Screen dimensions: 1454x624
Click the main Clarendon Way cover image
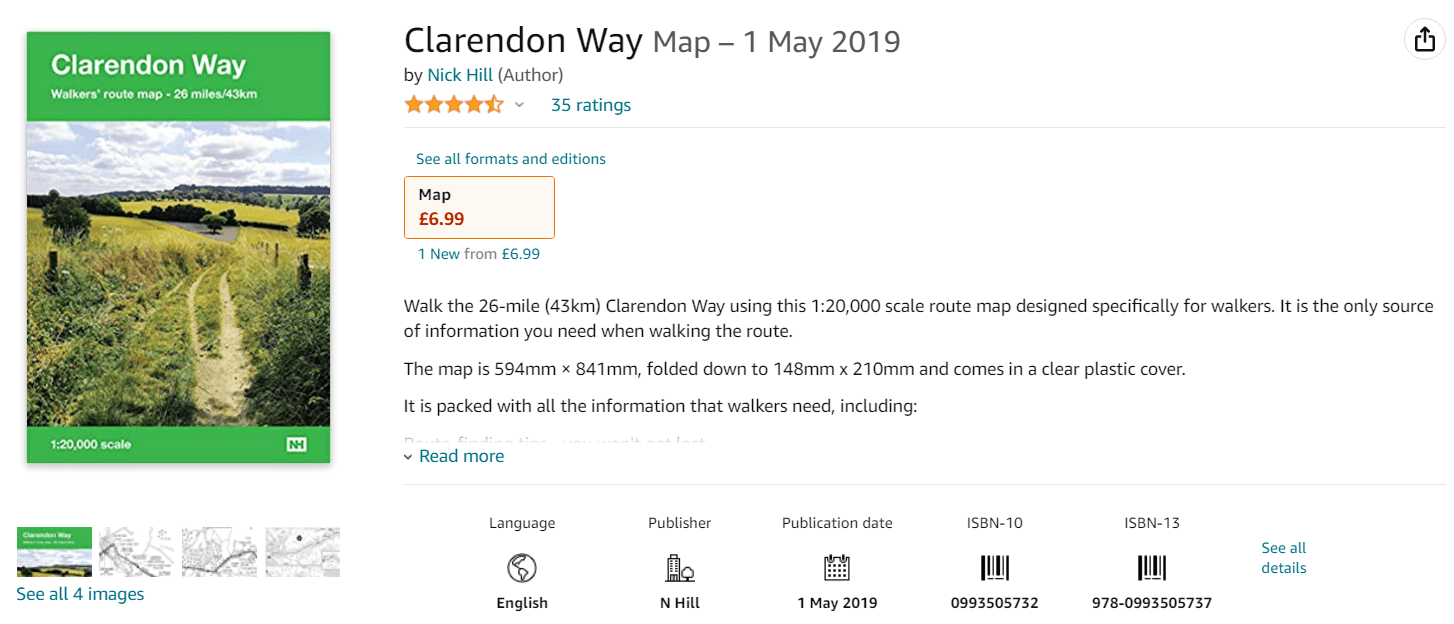178,247
